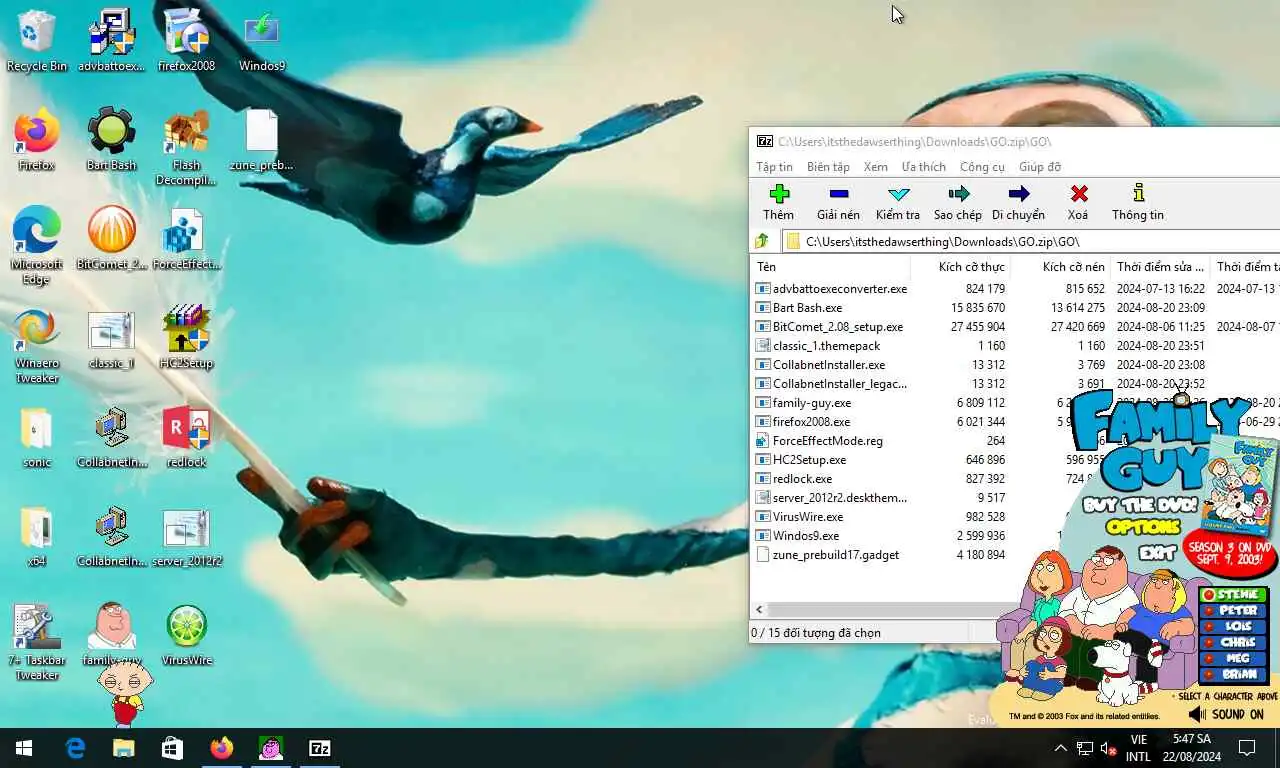This screenshot has height=768, width=1280.
Task: Click the Giải nén extract icon
Action: pyautogui.click(x=838, y=194)
